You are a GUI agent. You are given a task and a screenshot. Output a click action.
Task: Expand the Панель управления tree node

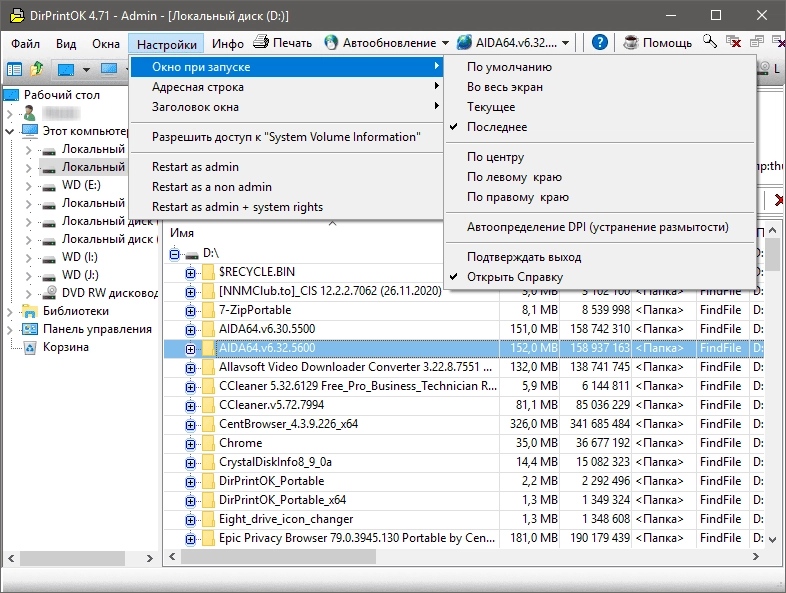coord(10,330)
